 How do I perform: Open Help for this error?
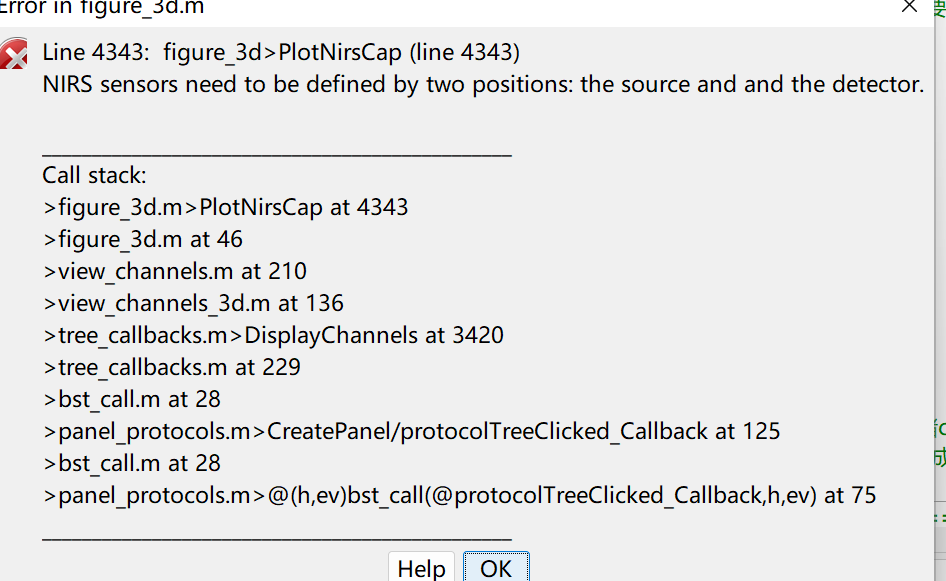(x=421, y=567)
